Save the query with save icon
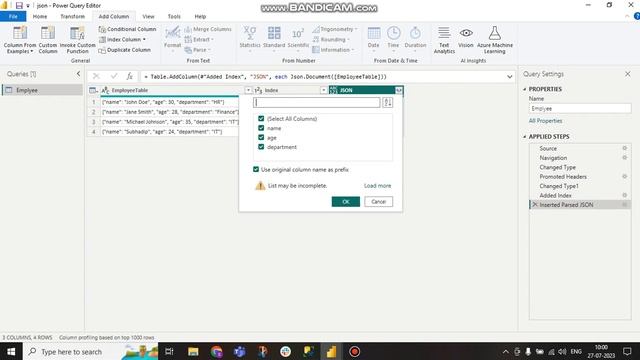Screen dimensions: 640x360 tap(19, 5)
